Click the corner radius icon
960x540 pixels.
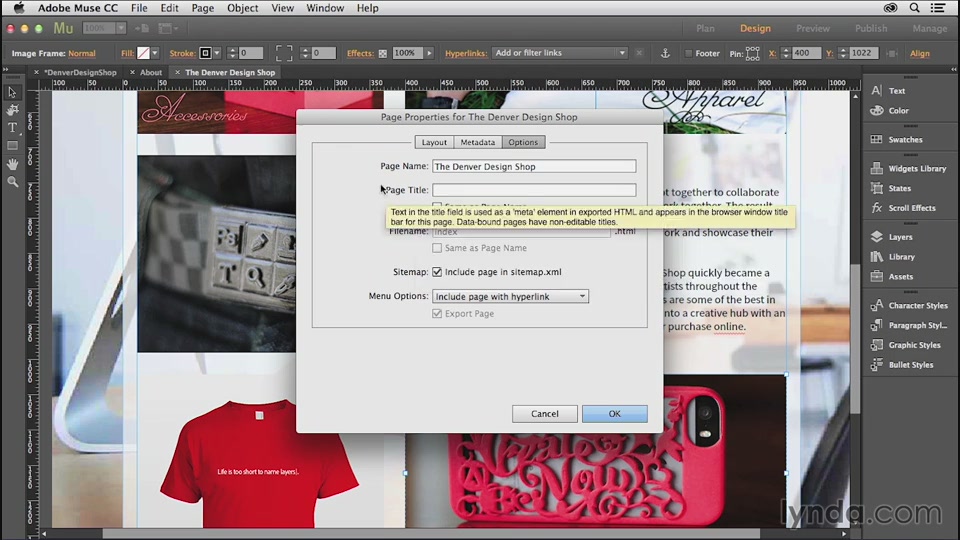pyautogui.click(x=283, y=53)
